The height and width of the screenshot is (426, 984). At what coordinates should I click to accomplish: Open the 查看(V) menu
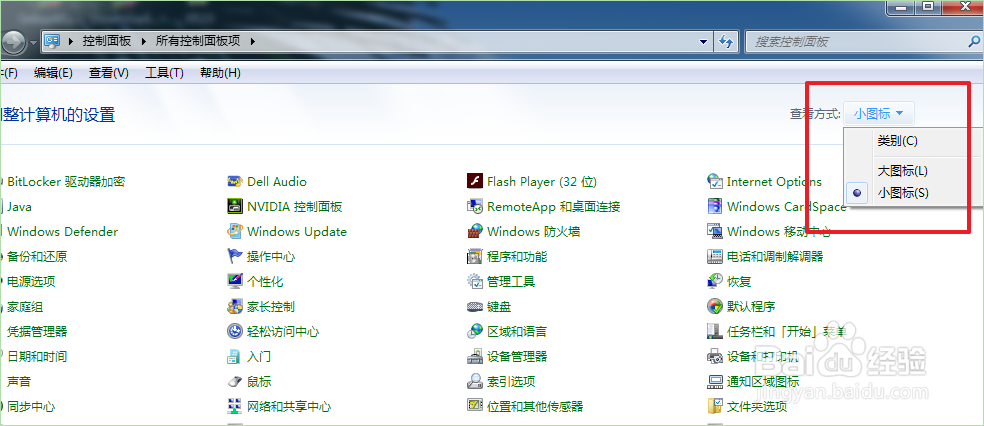point(109,73)
